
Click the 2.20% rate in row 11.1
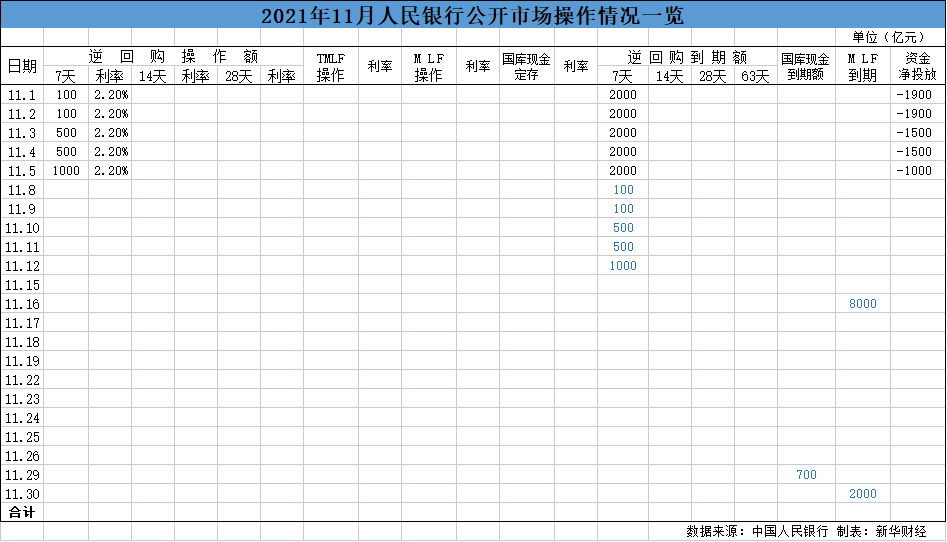coord(110,95)
